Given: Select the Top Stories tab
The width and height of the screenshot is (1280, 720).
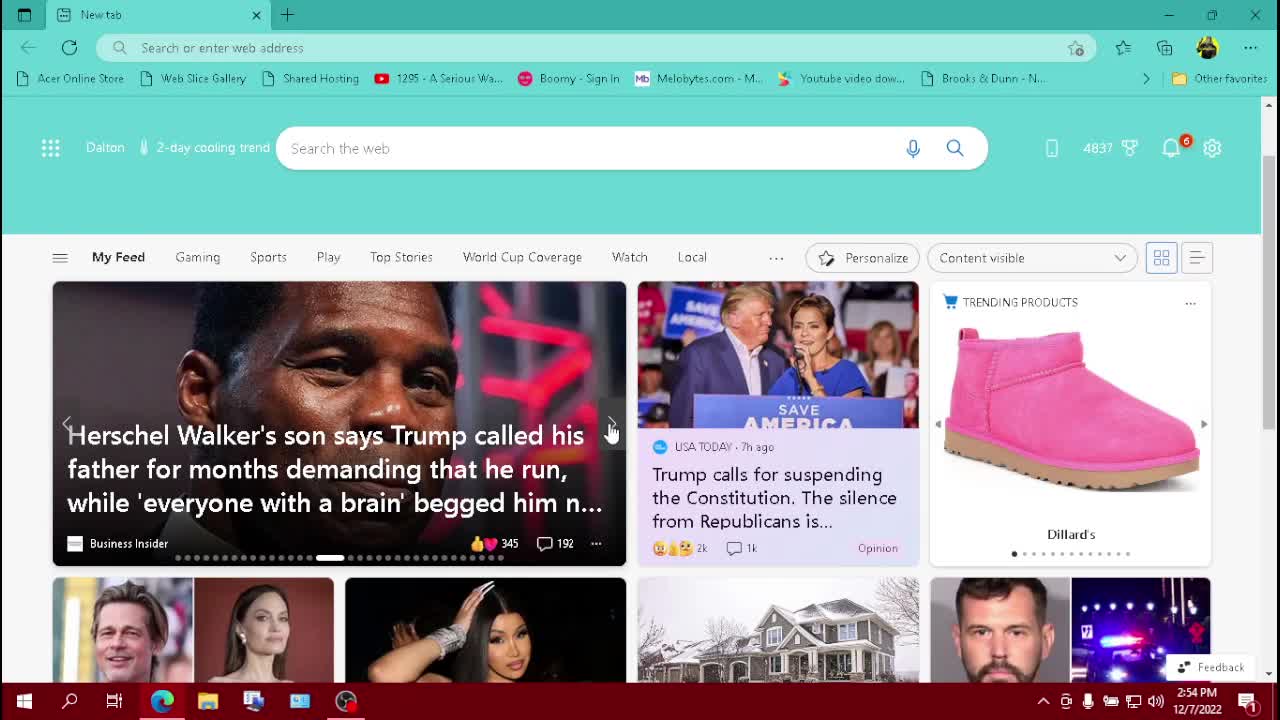Looking at the screenshot, I should (x=401, y=257).
